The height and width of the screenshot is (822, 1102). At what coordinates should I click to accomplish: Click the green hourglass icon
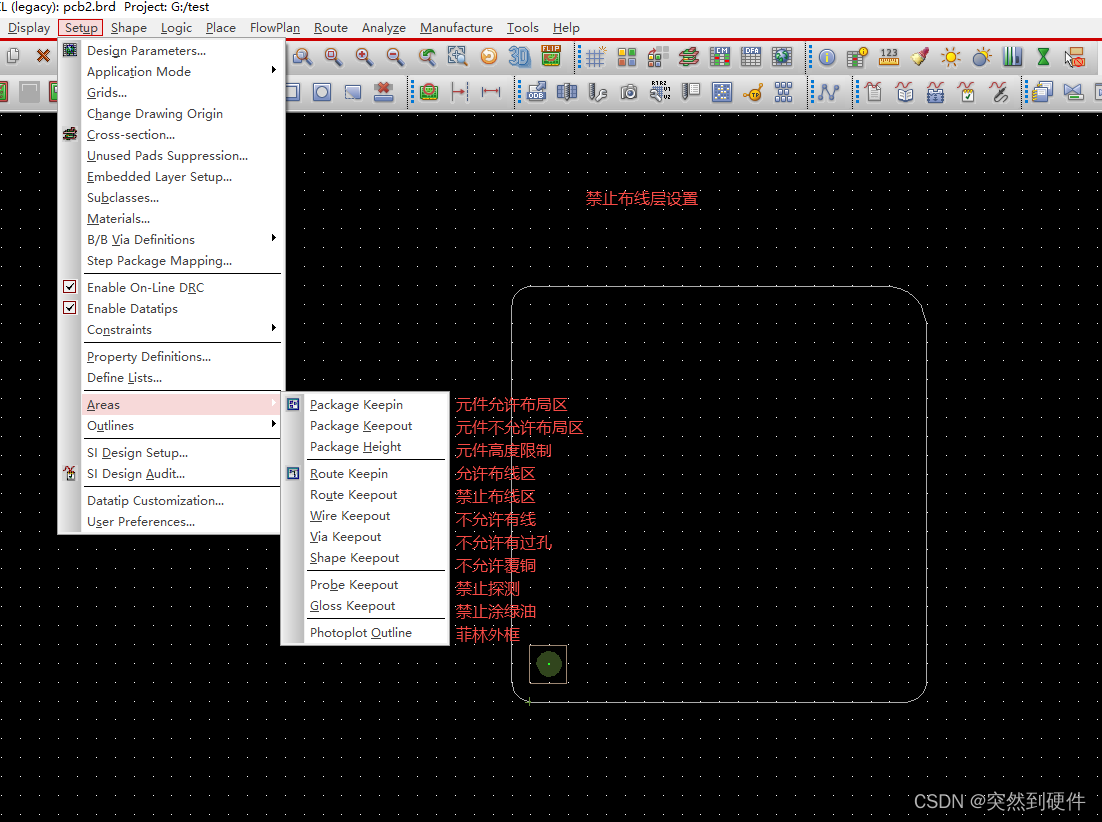pyautogui.click(x=1043, y=57)
